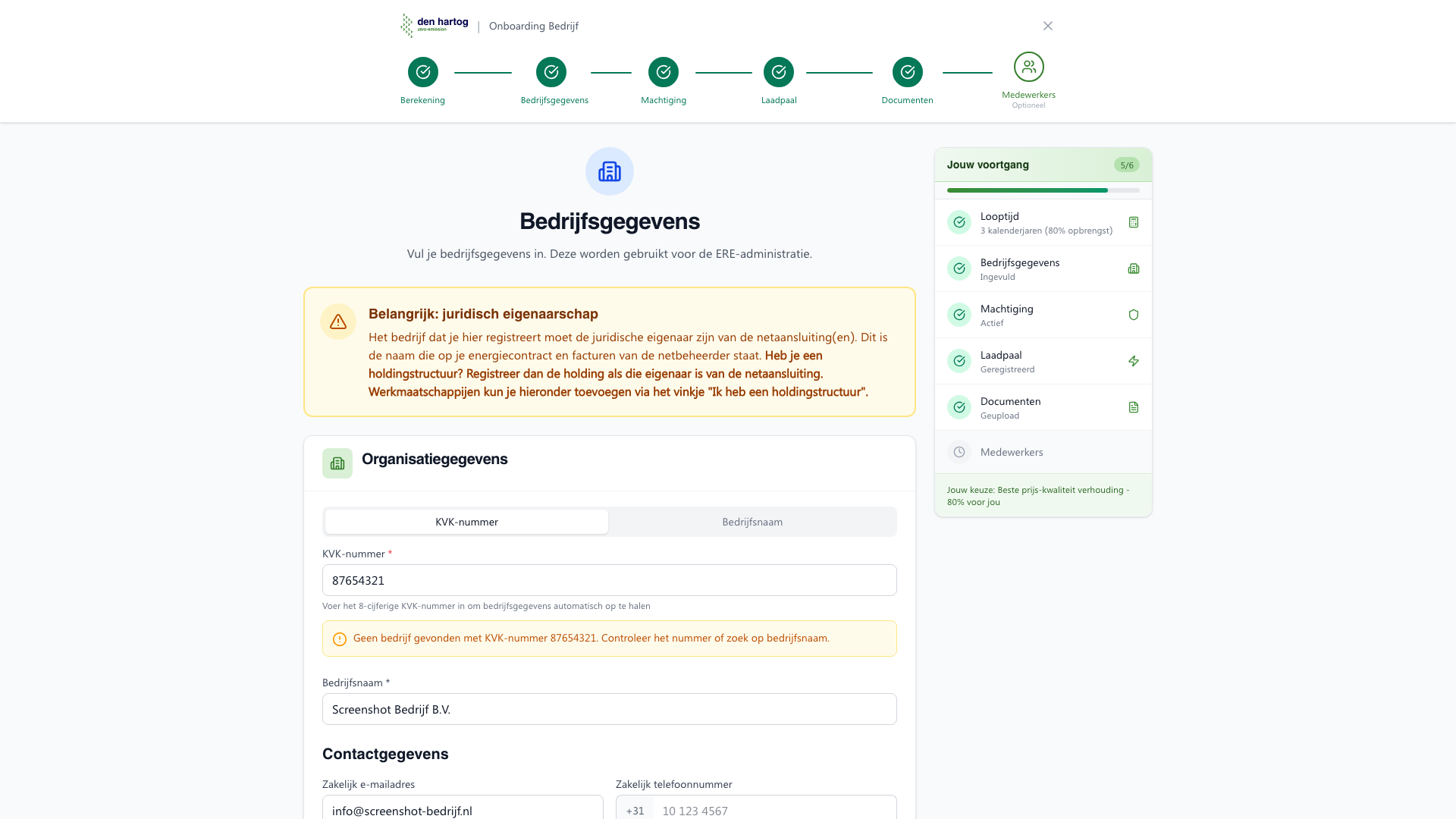Click the 'Geen bedrijf gevonden' warning text
This screenshot has height=819, width=1456.
click(x=591, y=638)
